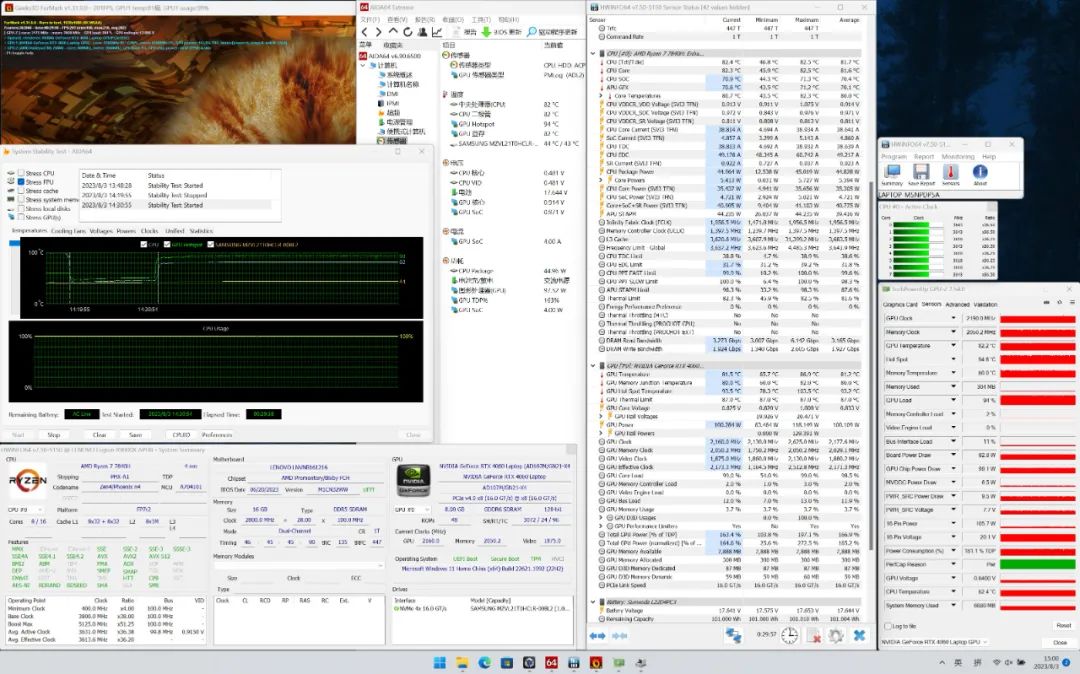Uncheck the Stress FPU checkbox
Screen dimensions: 1080x674
(x=21, y=183)
